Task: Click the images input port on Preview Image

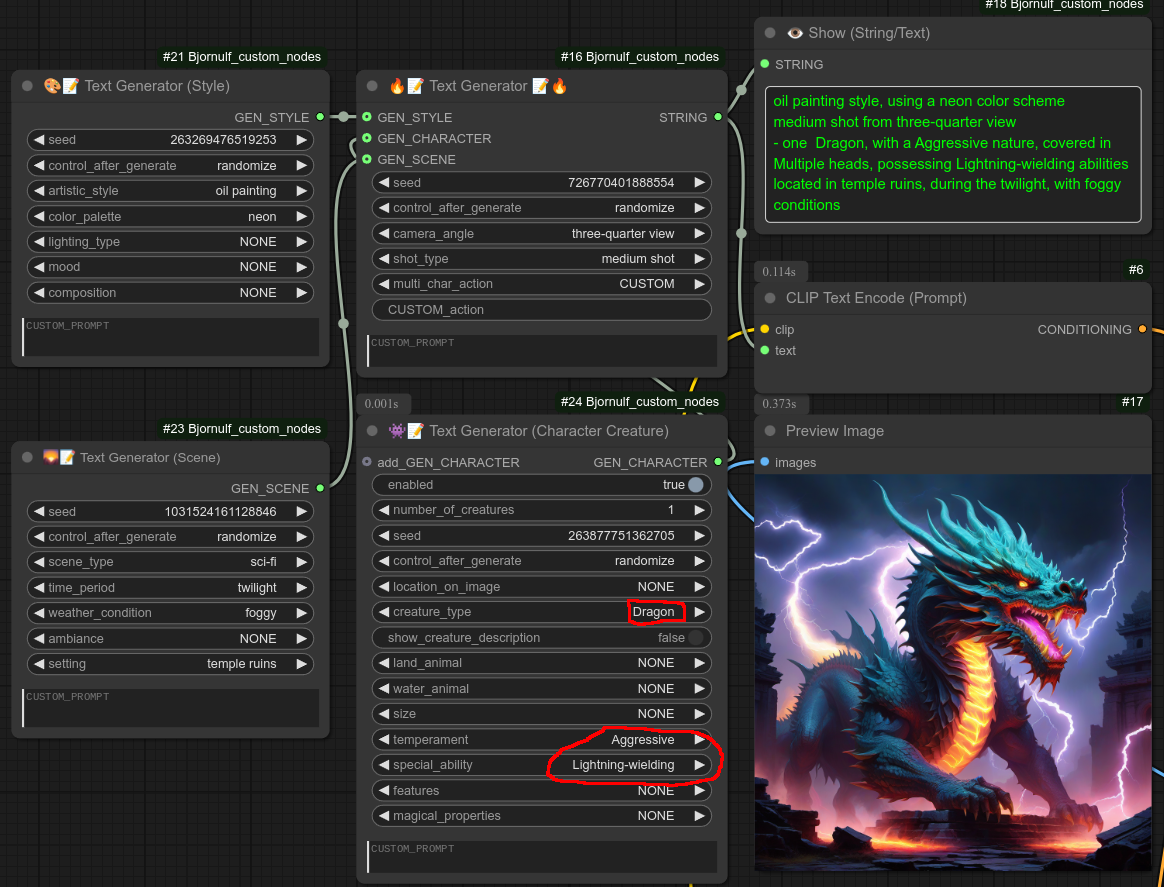Action: 765,462
